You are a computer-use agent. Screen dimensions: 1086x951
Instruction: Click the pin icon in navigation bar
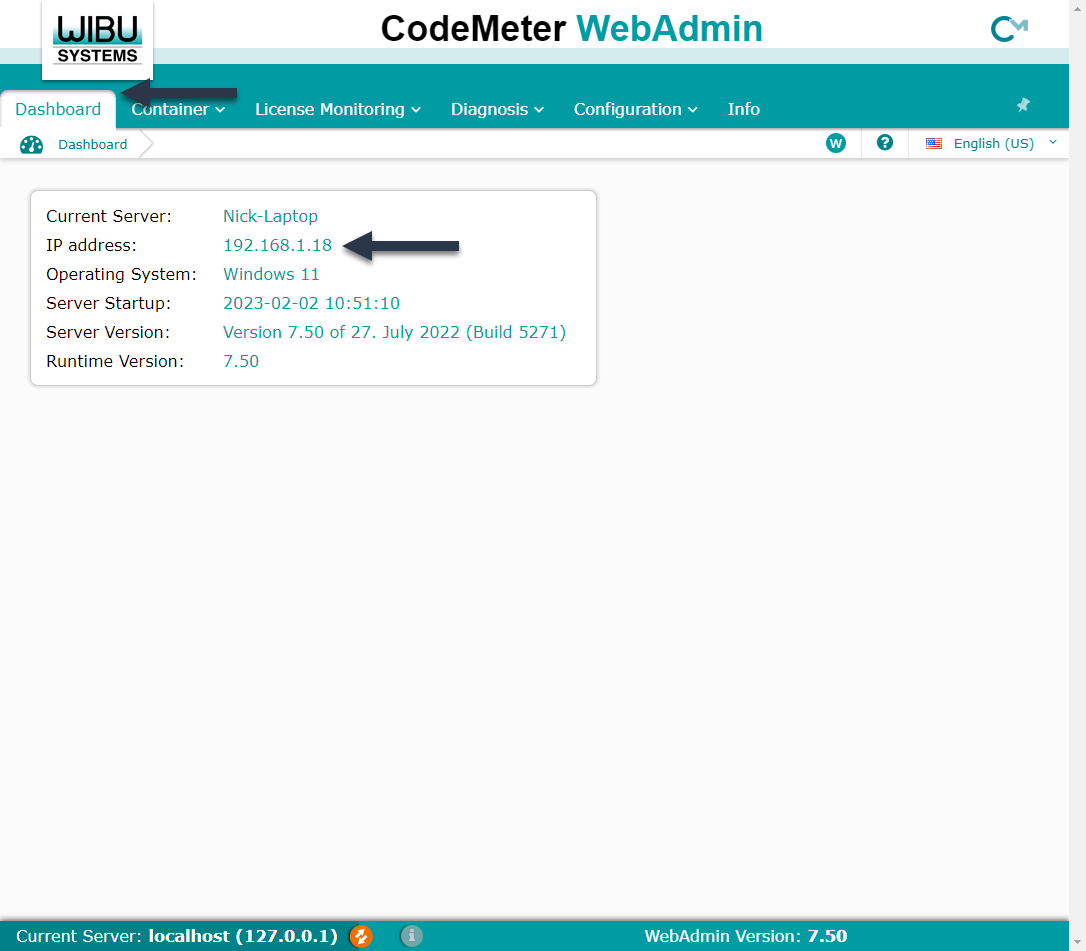point(1023,105)
